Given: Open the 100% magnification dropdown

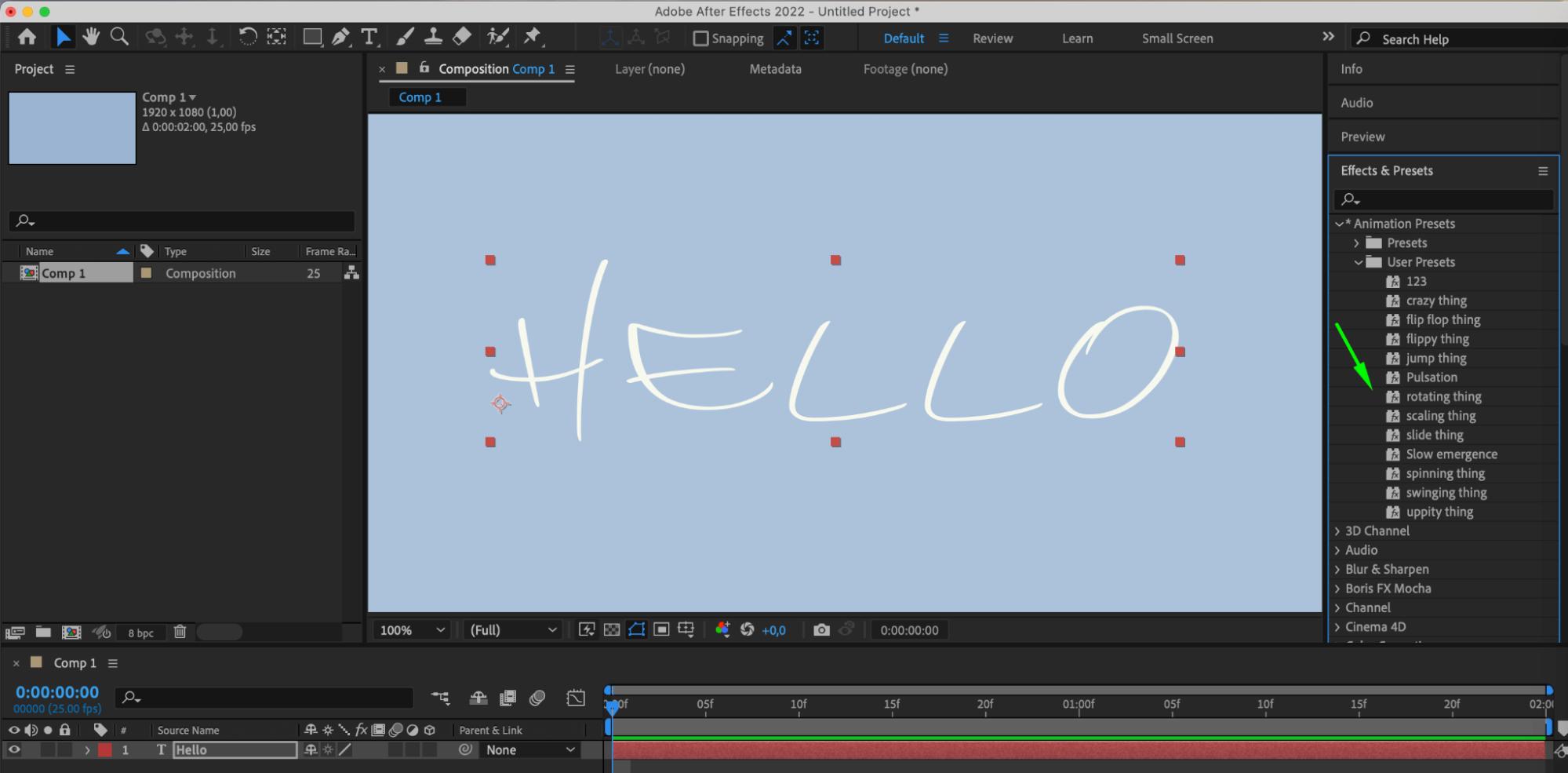Looking at the screenshot, I should [x=413, y=630].
